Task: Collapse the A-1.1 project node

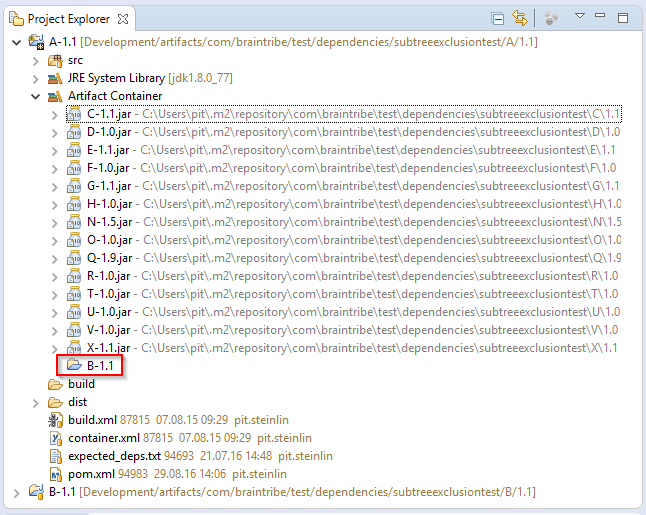Action: (x=16, y=43)
